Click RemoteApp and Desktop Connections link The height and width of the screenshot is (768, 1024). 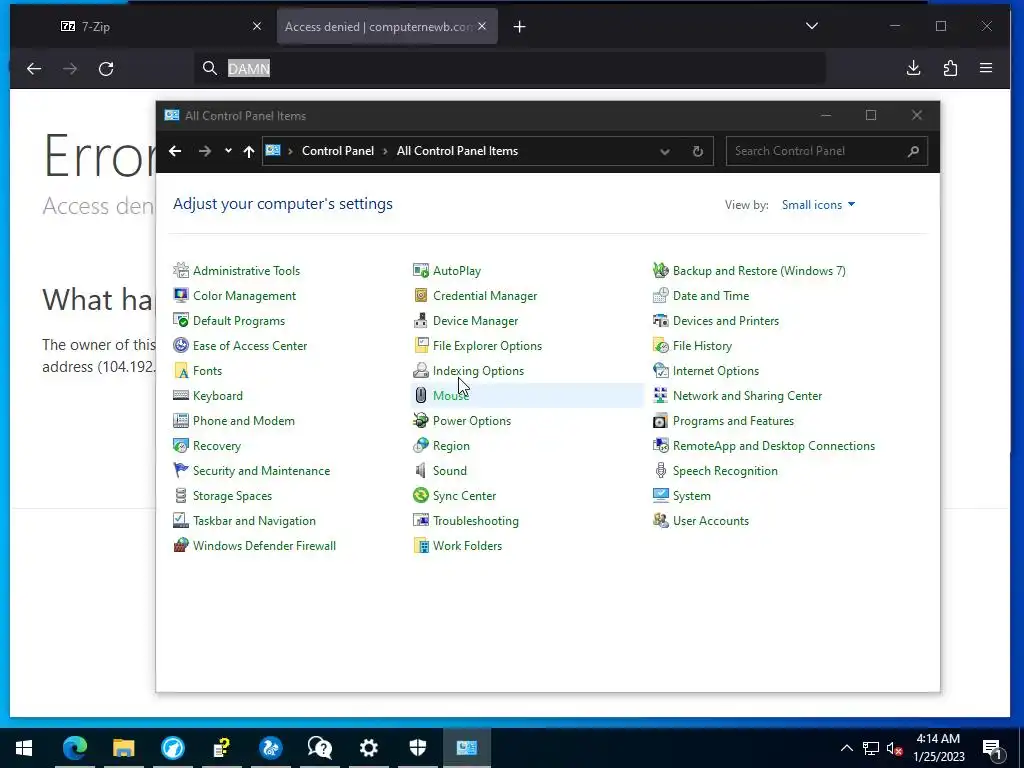[x=774, y=445]
